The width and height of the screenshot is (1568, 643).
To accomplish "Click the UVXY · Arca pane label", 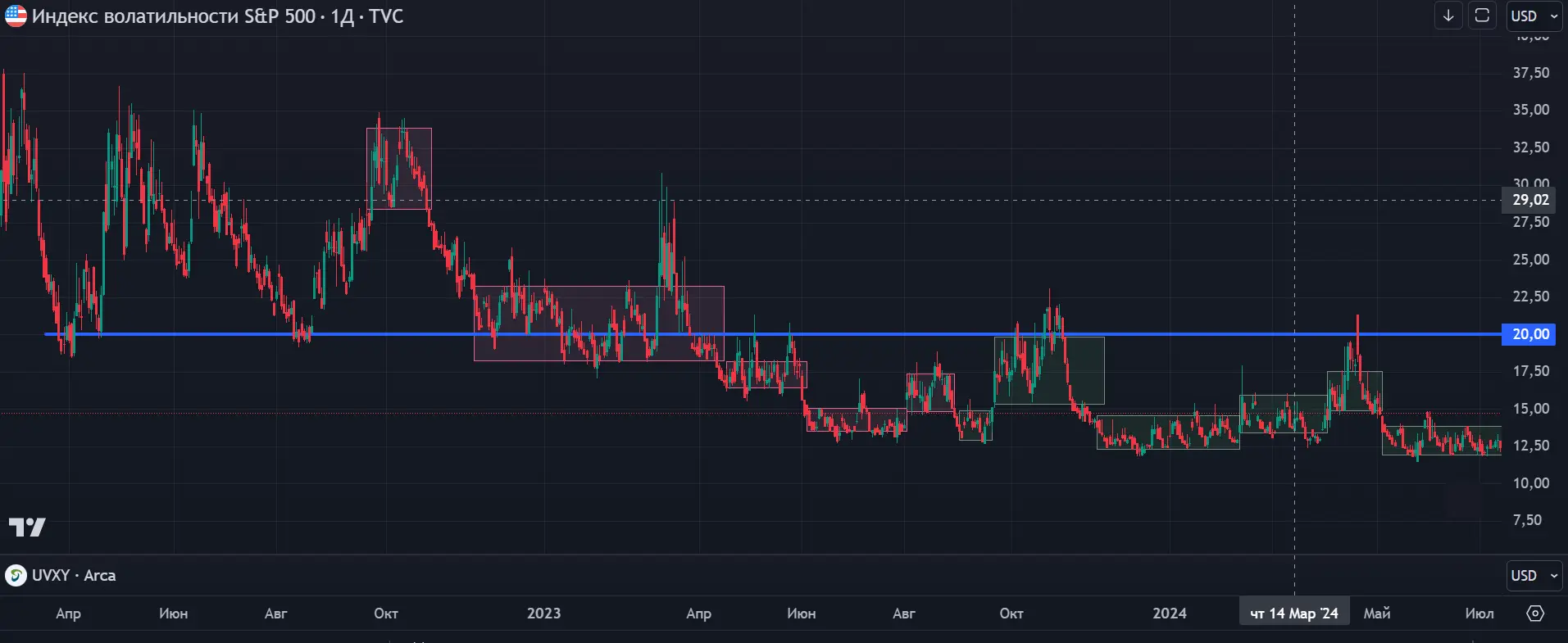I will 74,575.
